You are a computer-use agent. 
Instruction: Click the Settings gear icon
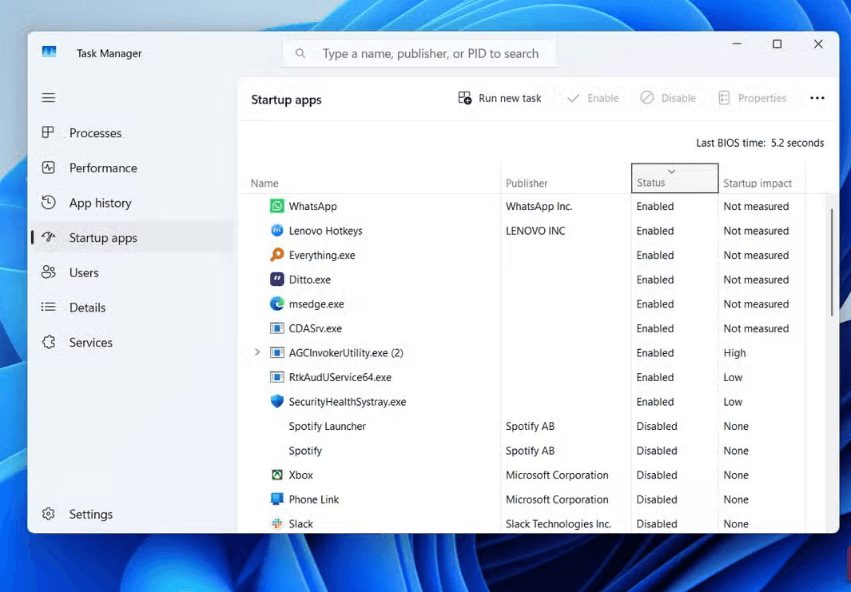[x=48, y=513]
